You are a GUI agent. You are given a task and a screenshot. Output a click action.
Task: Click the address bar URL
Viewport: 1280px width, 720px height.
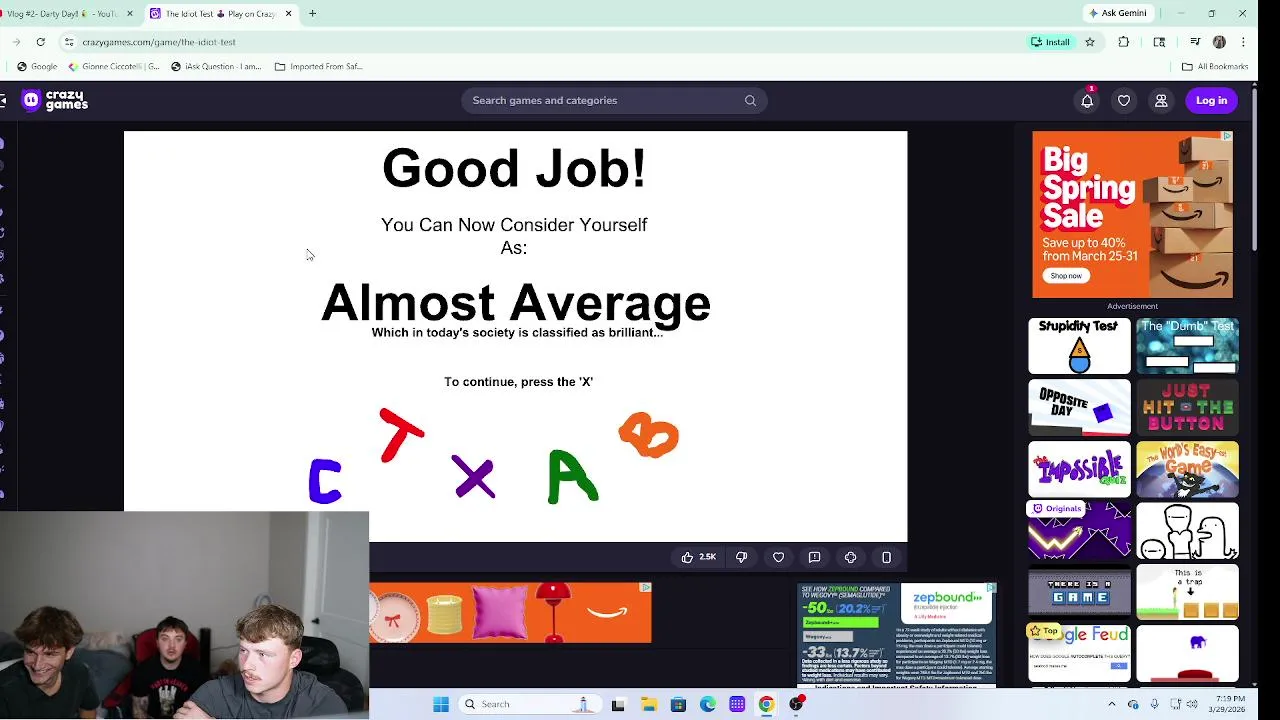159,42
